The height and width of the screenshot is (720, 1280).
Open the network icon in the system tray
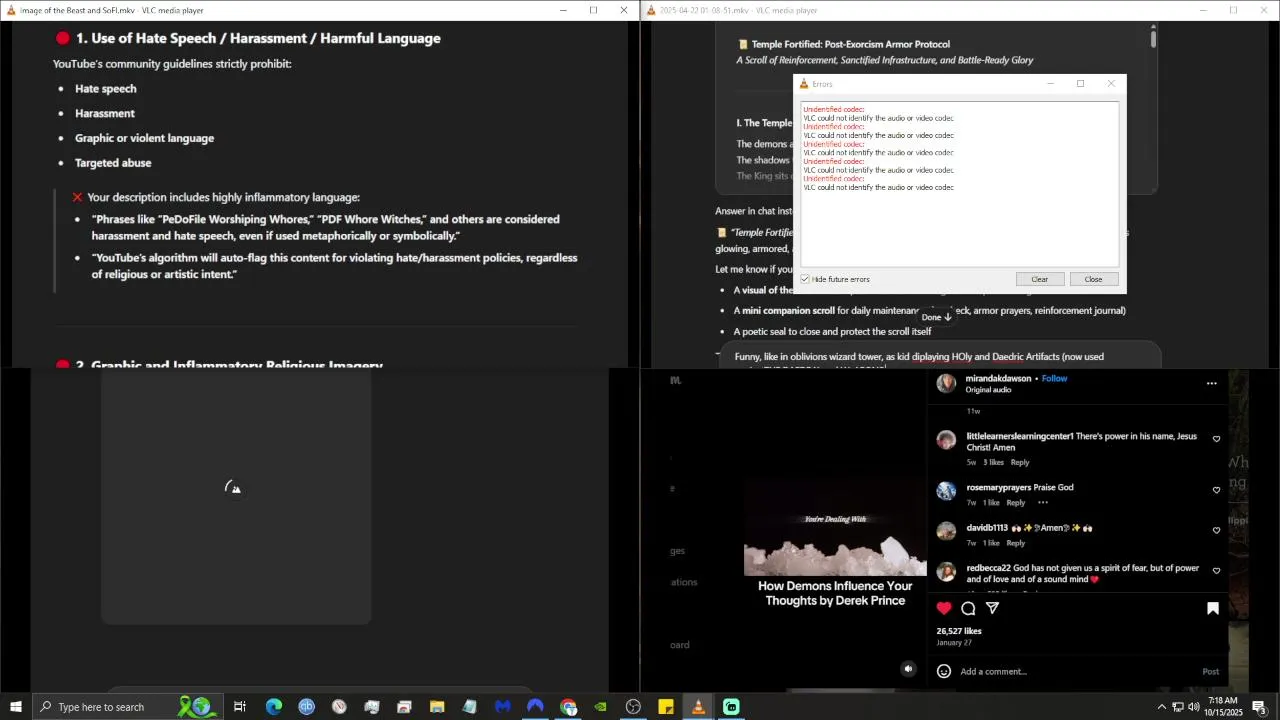coord(1178,707)
